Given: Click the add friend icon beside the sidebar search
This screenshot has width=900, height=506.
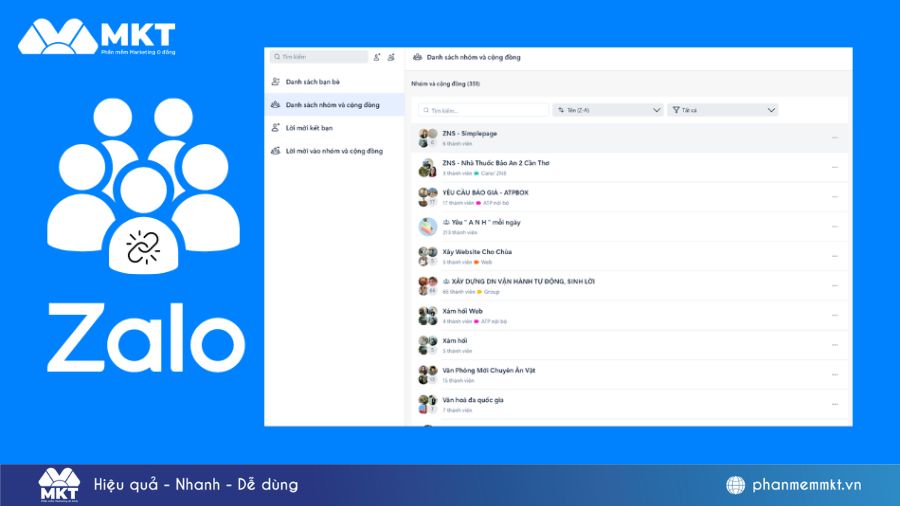Looking at the screenshot, I should click(377, 57).
